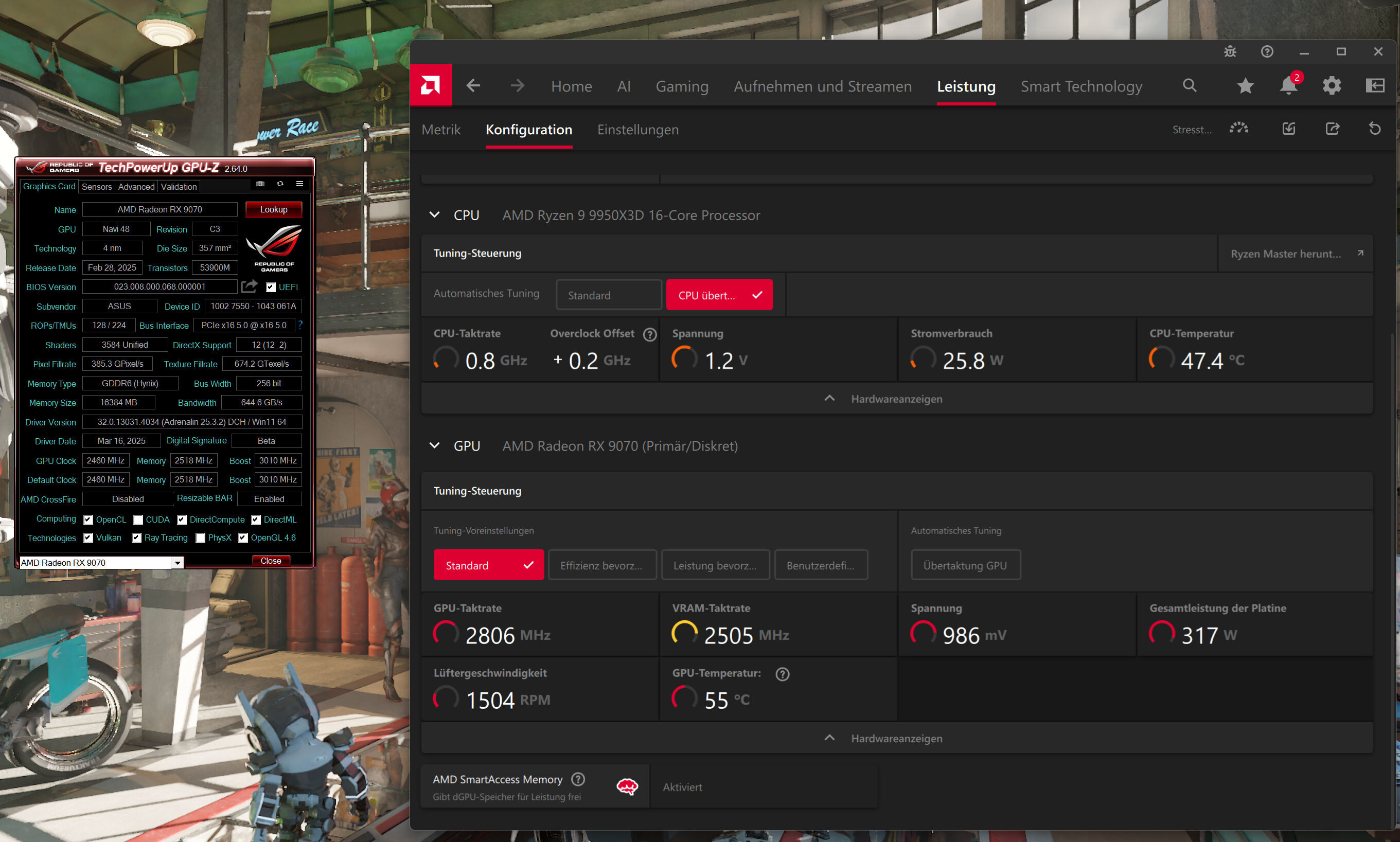
Task: Take GPU-Z screenshot with camera icon
Action: coord(260,184)
